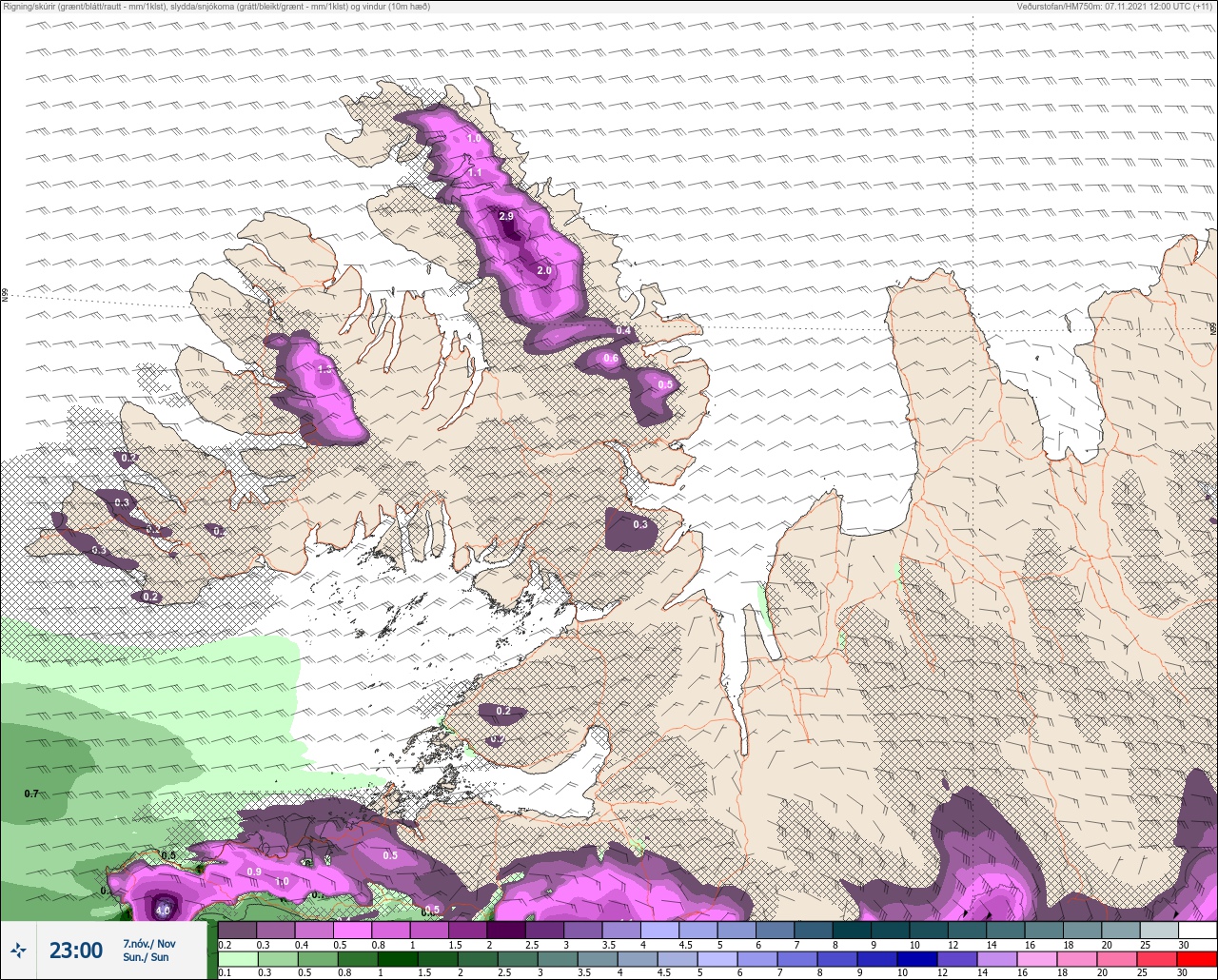
Task: Select the 23:00 forecast time display
Action: 76,951
